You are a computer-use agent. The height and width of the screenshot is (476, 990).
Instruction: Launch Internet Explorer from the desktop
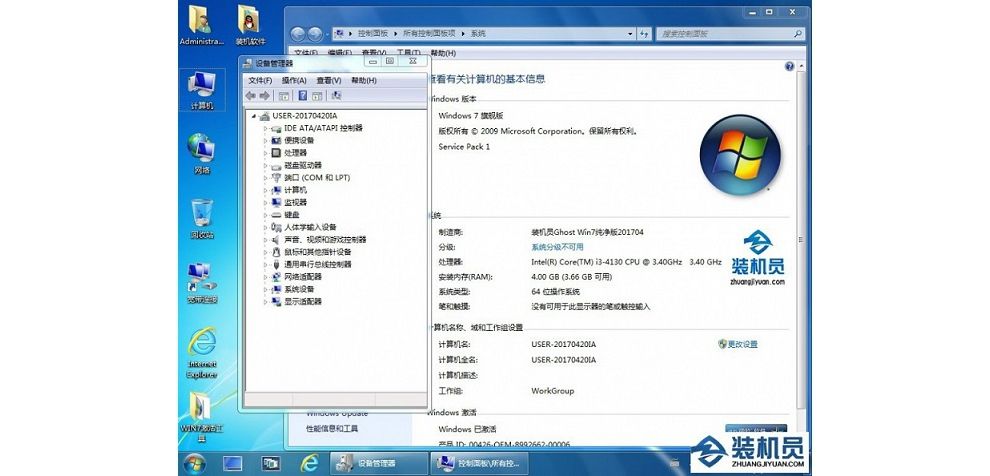point(202,350)
